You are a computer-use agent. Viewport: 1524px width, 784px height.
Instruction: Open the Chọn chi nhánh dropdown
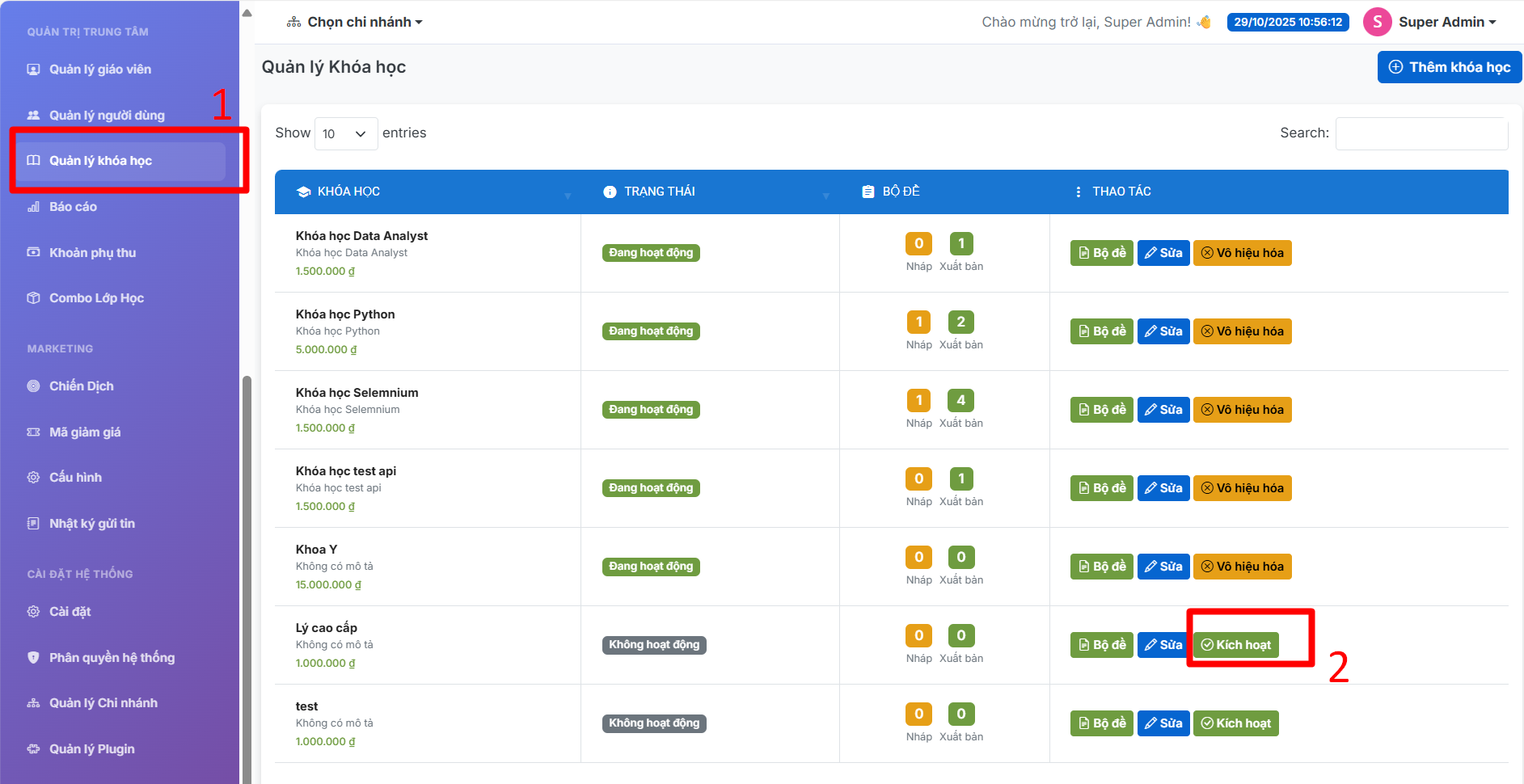(x=355, y=22)
